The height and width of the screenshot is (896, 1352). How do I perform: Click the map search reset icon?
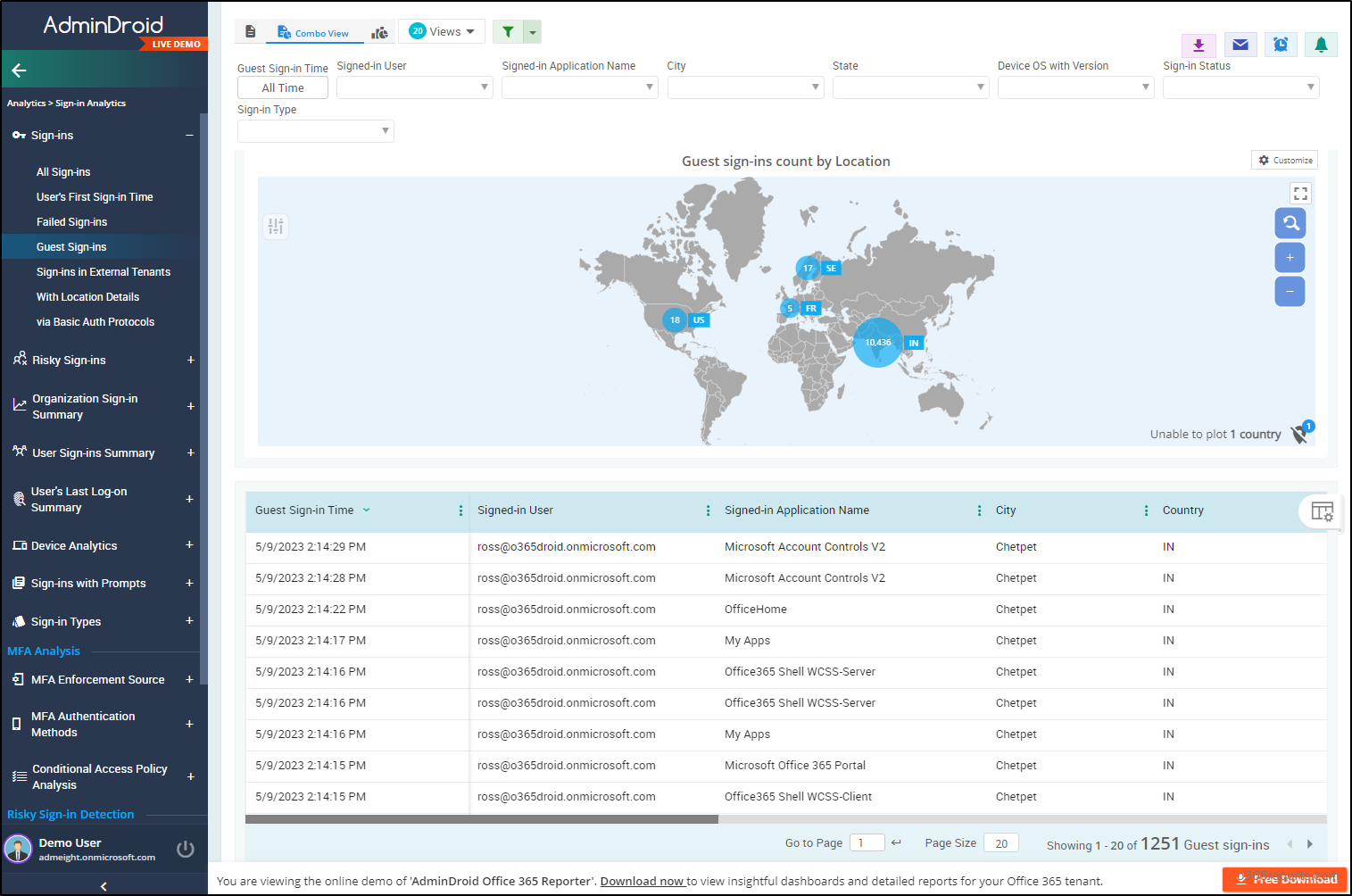click(x=1290, y=223)
